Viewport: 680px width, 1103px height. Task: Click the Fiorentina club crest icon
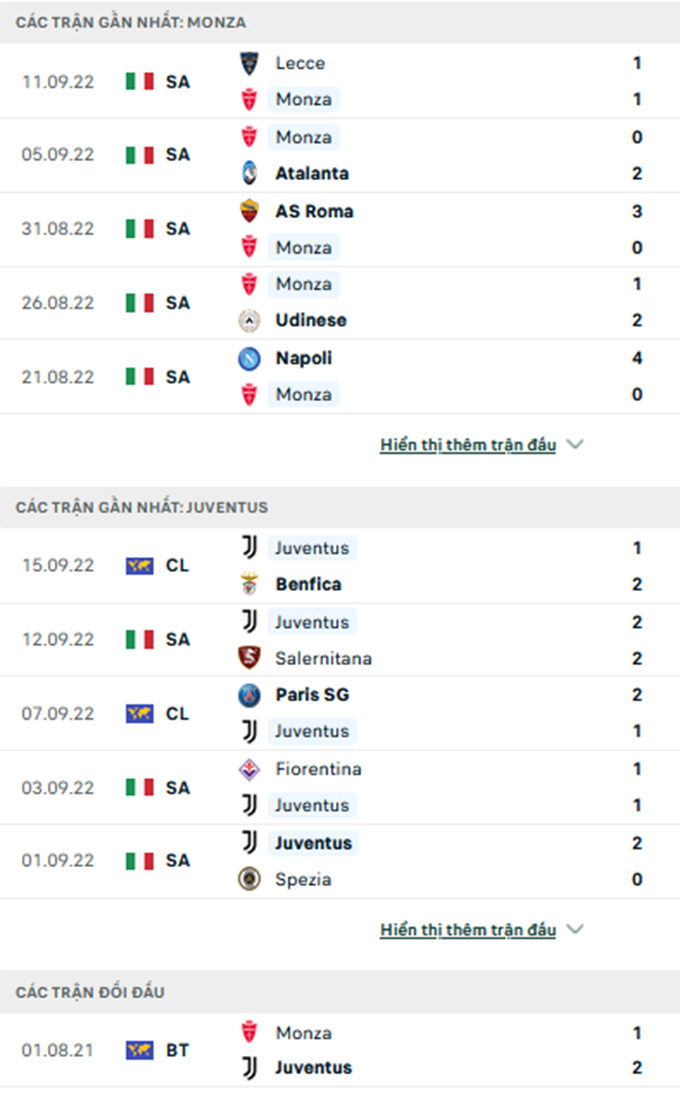[x=249, y=769]
